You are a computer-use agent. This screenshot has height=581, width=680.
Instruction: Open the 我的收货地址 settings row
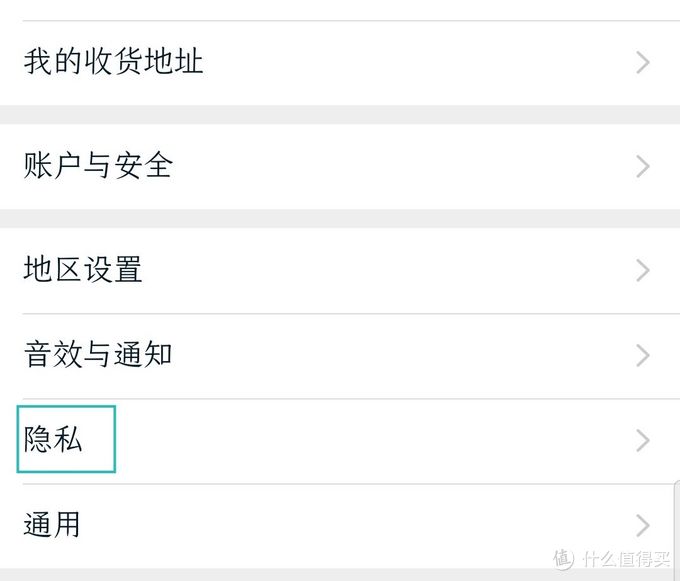tap(113, 62)
